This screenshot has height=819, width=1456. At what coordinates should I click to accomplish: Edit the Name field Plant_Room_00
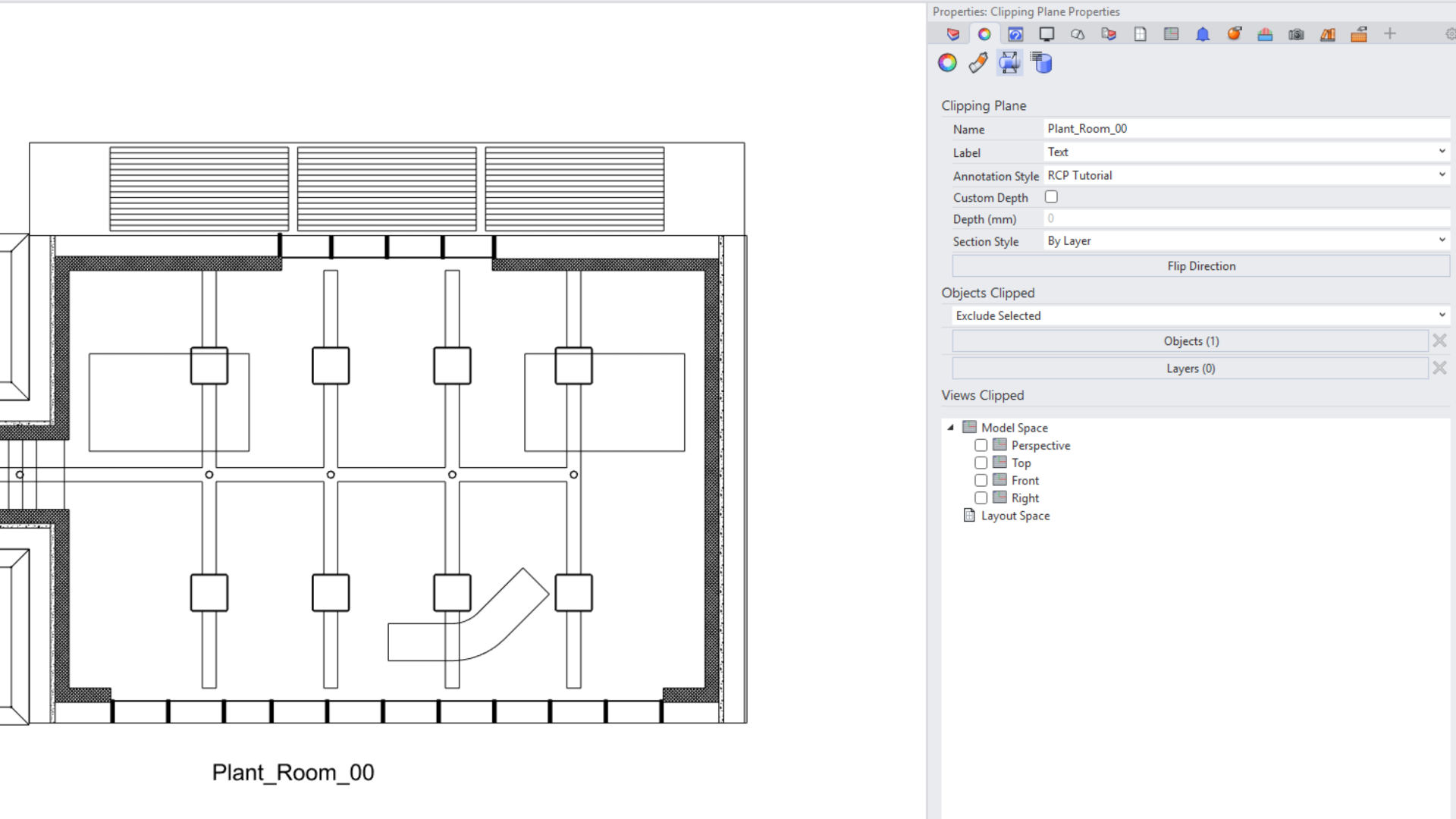[1247, 129]
